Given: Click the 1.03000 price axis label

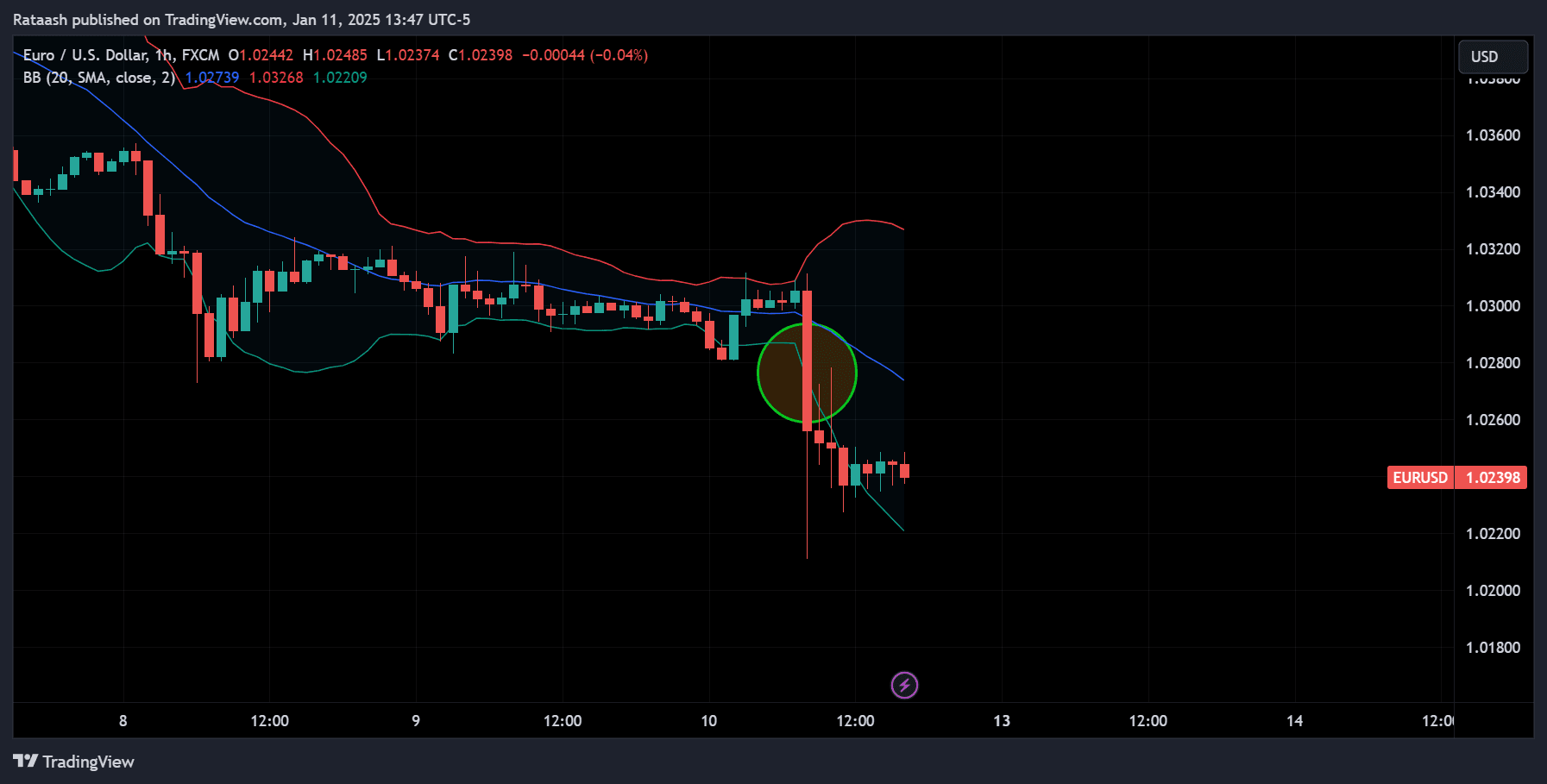Looking at the screenshot, I should (1494, 306).
